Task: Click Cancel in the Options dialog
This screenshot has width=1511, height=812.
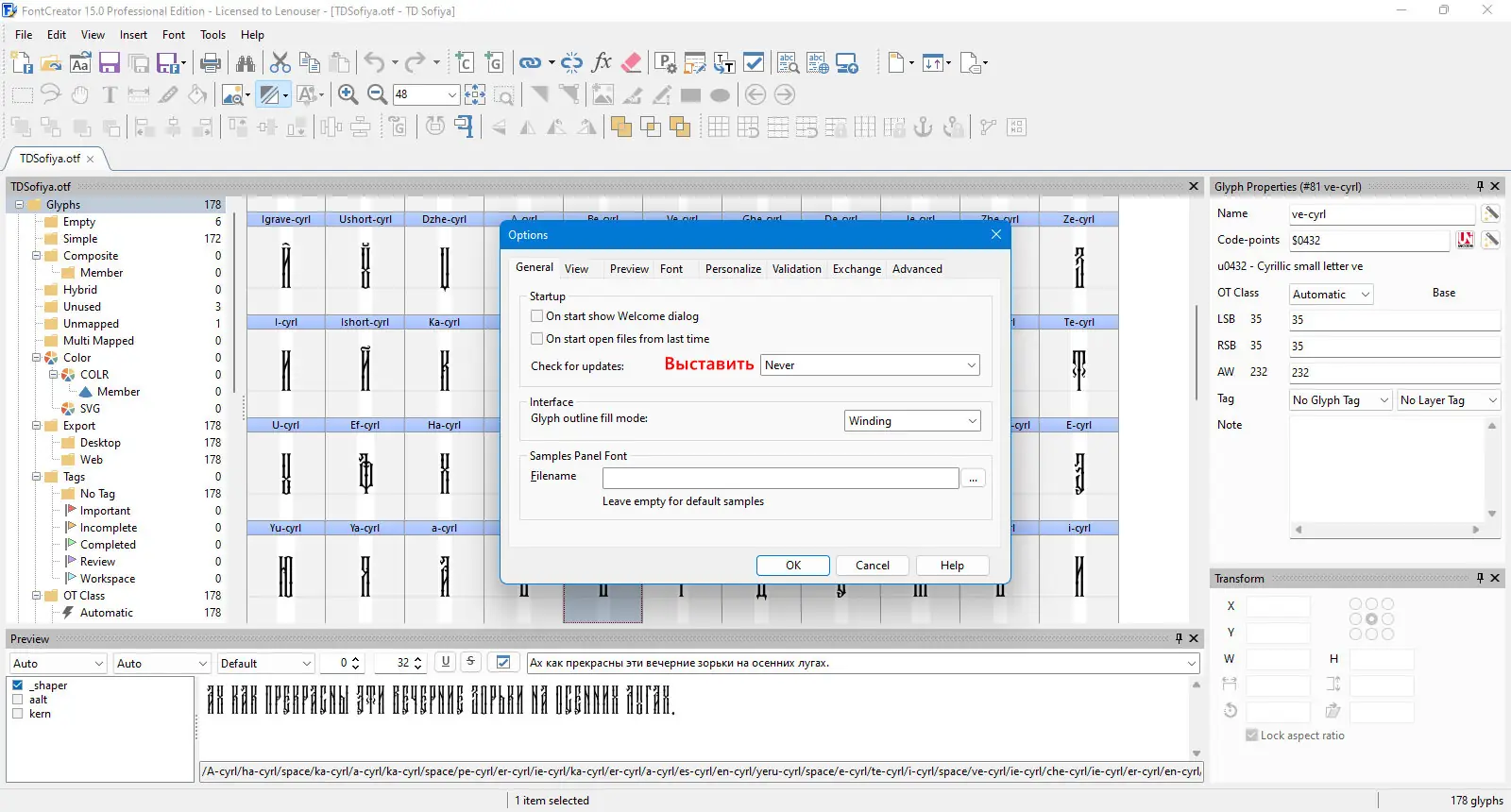Action: [x=873, y=566]
